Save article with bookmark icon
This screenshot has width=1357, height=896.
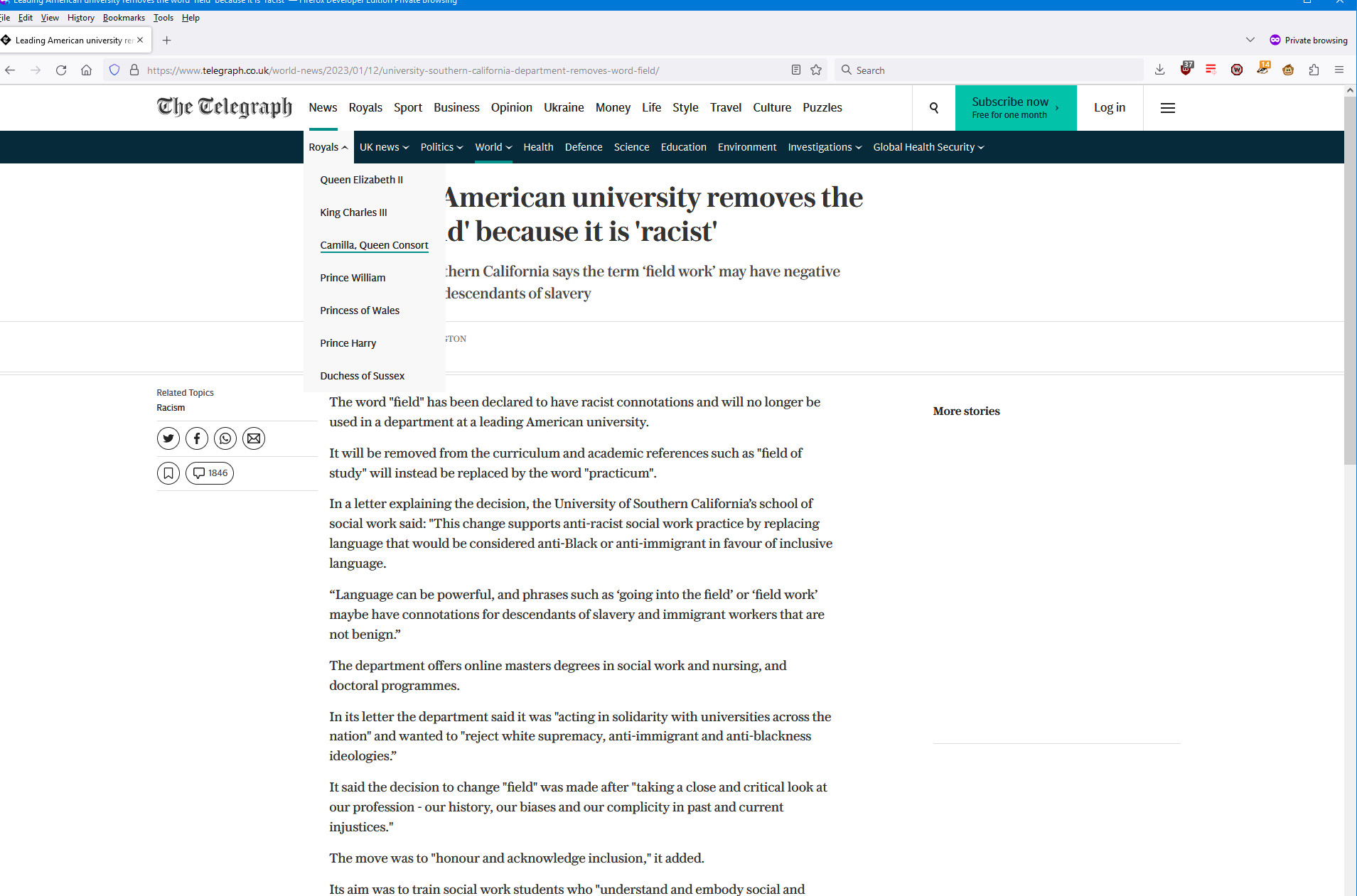pos(168,473)
